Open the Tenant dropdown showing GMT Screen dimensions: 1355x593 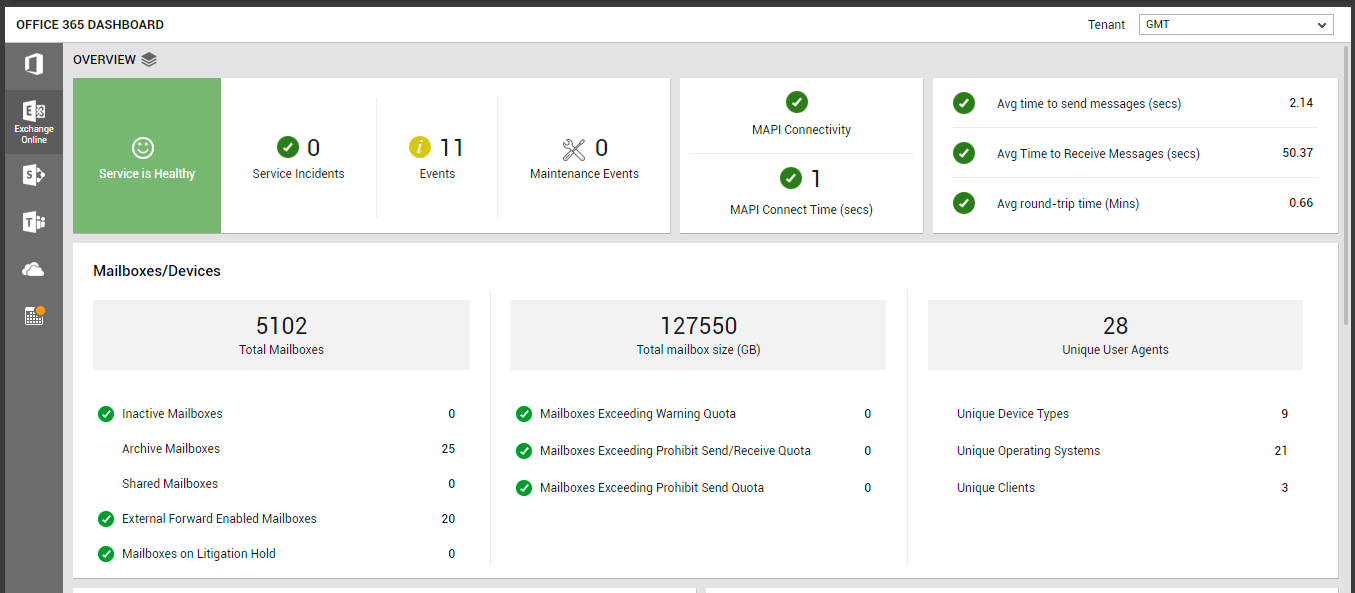click(x=1236, y=24)
